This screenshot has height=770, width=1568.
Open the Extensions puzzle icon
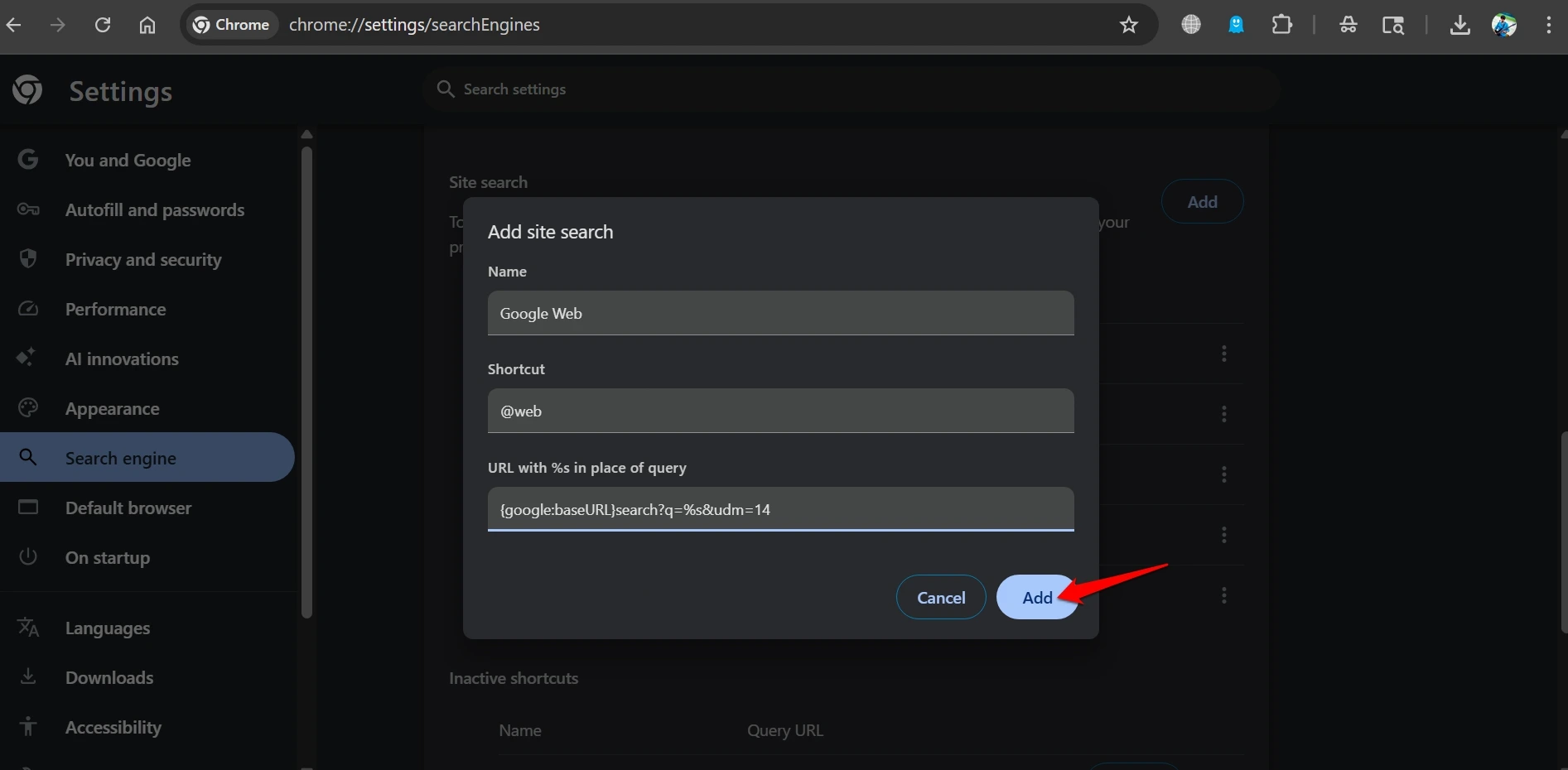pos(1281,25)
